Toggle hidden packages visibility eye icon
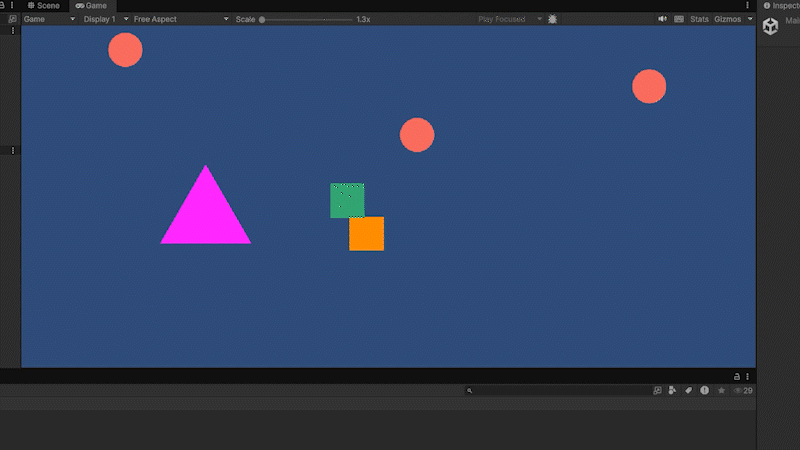Viewport: 800px width, 450px height. [743, 390]
